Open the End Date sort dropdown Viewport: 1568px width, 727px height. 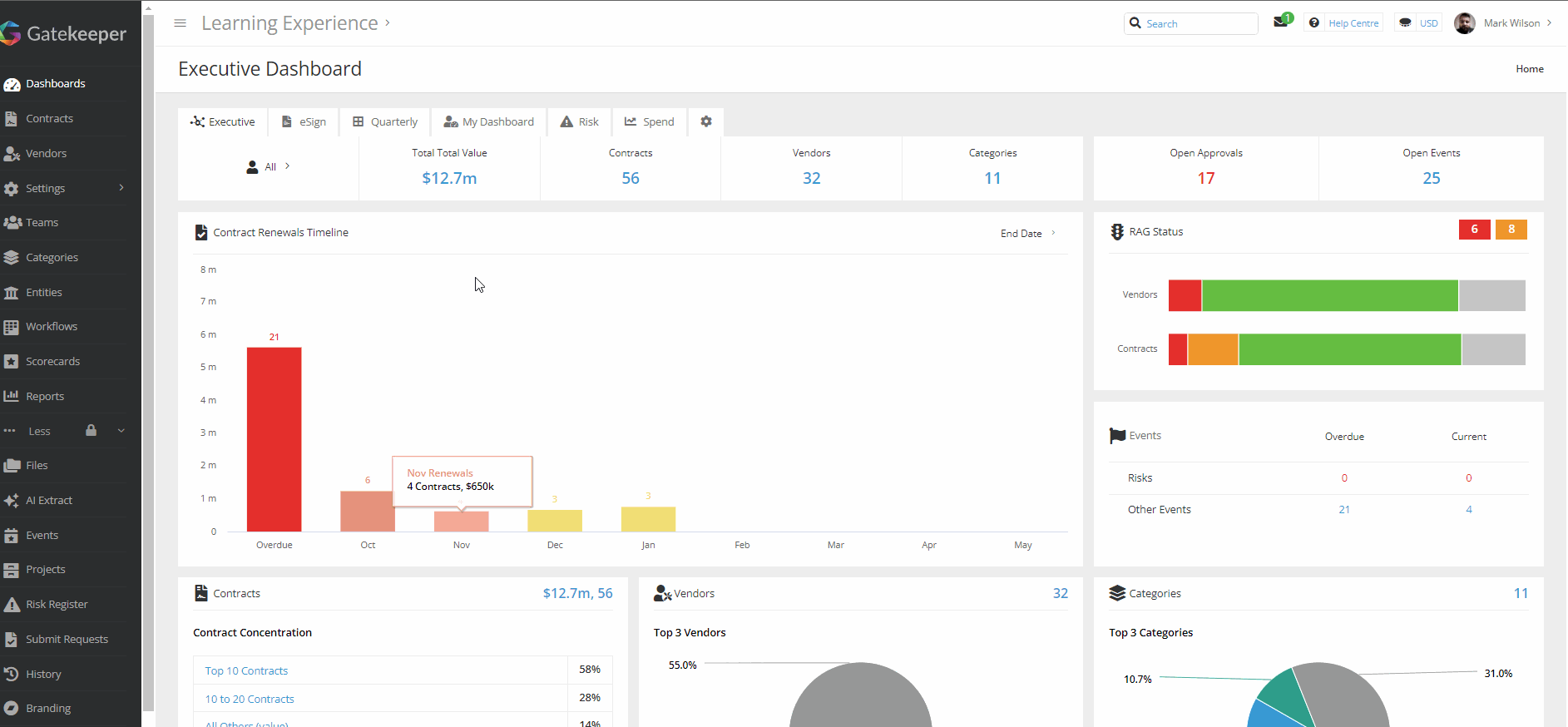click(1027, 234)
